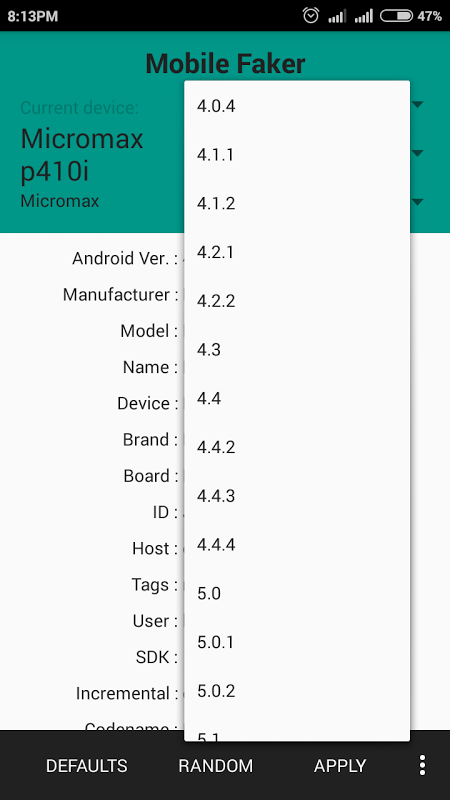
Task: Open the three-dot overflow menu
Action: click(x=422, y=765)
